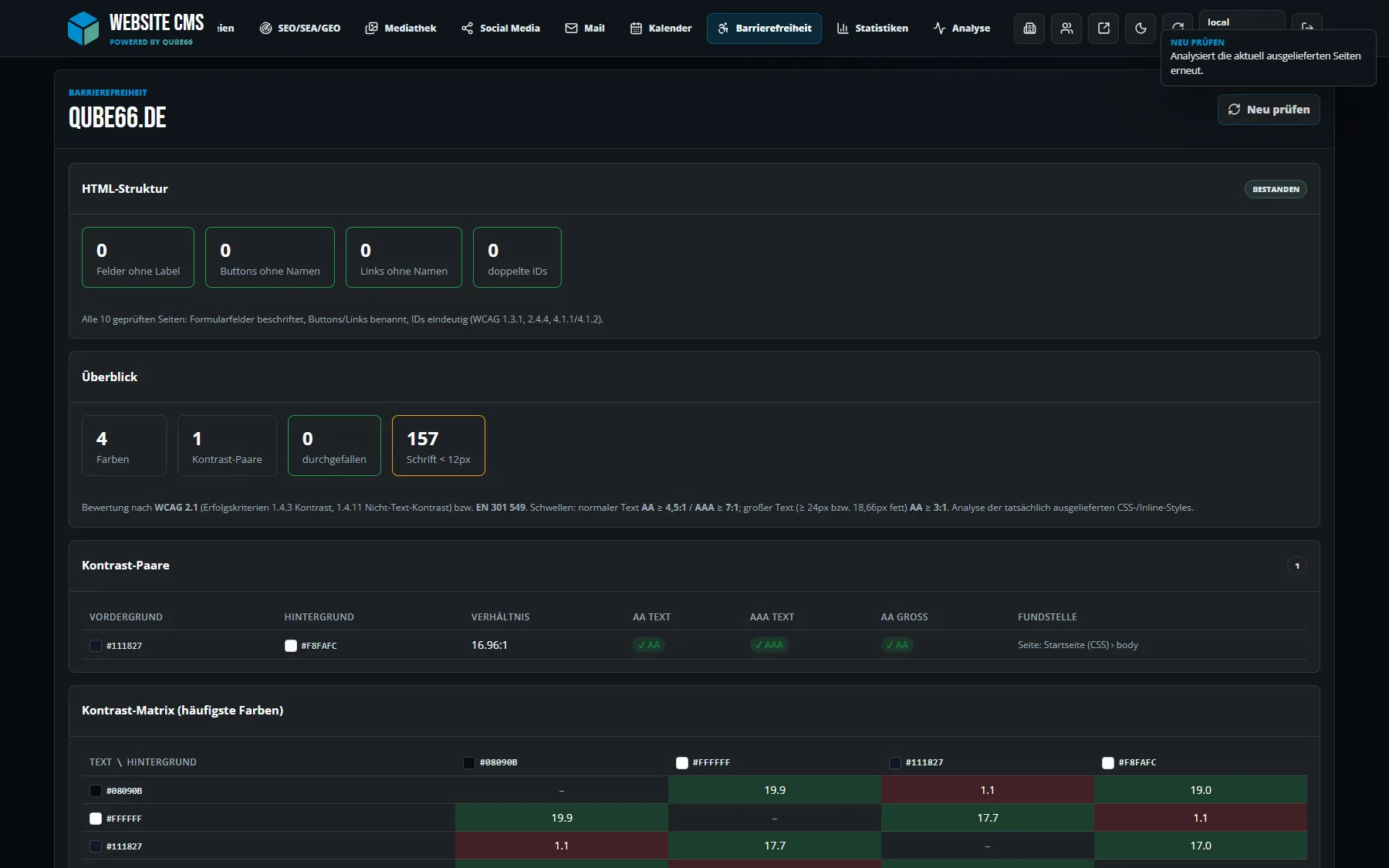
Task: Click the 0 durchgefallen card
Action: coord(334,446)
